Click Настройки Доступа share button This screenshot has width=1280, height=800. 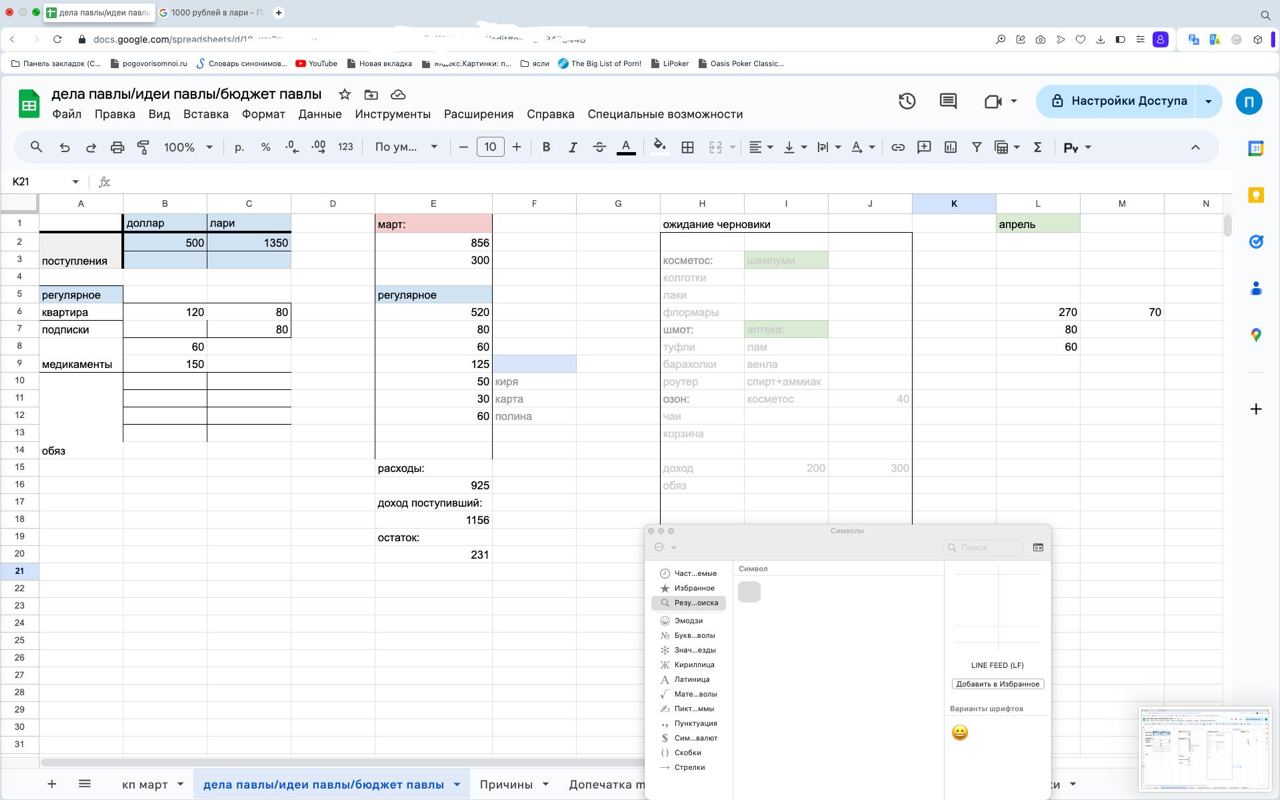(1118, 101)
